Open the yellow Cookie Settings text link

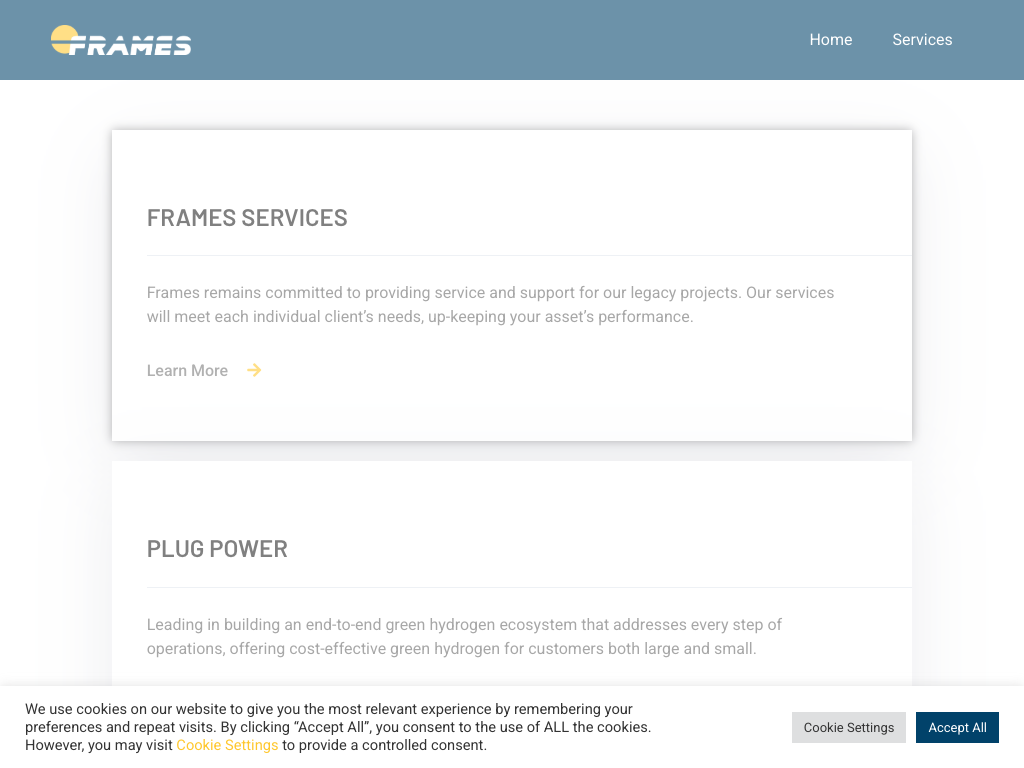pos(227,745)
